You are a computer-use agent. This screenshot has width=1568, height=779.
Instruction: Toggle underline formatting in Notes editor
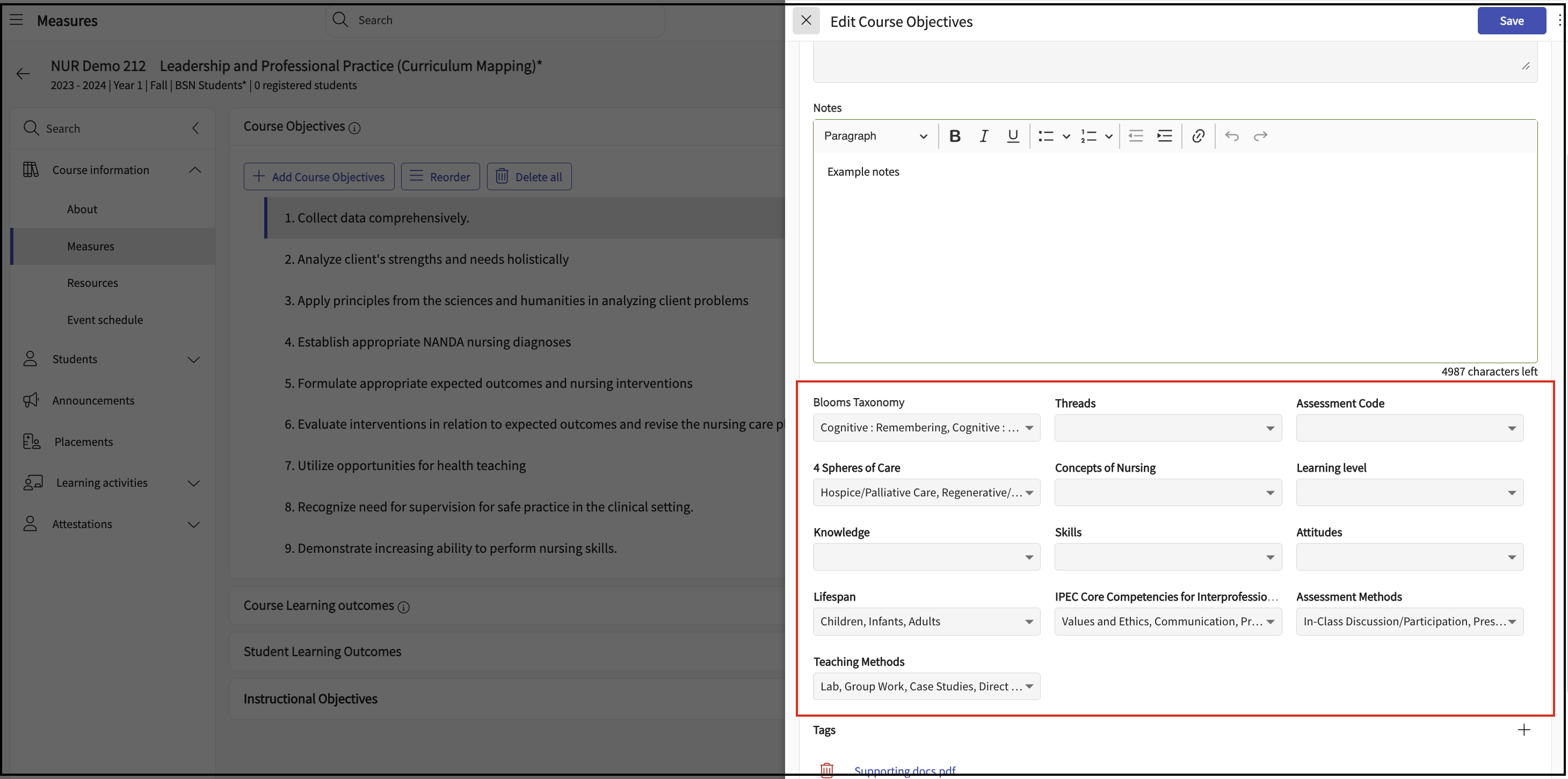coord(1012,136)
